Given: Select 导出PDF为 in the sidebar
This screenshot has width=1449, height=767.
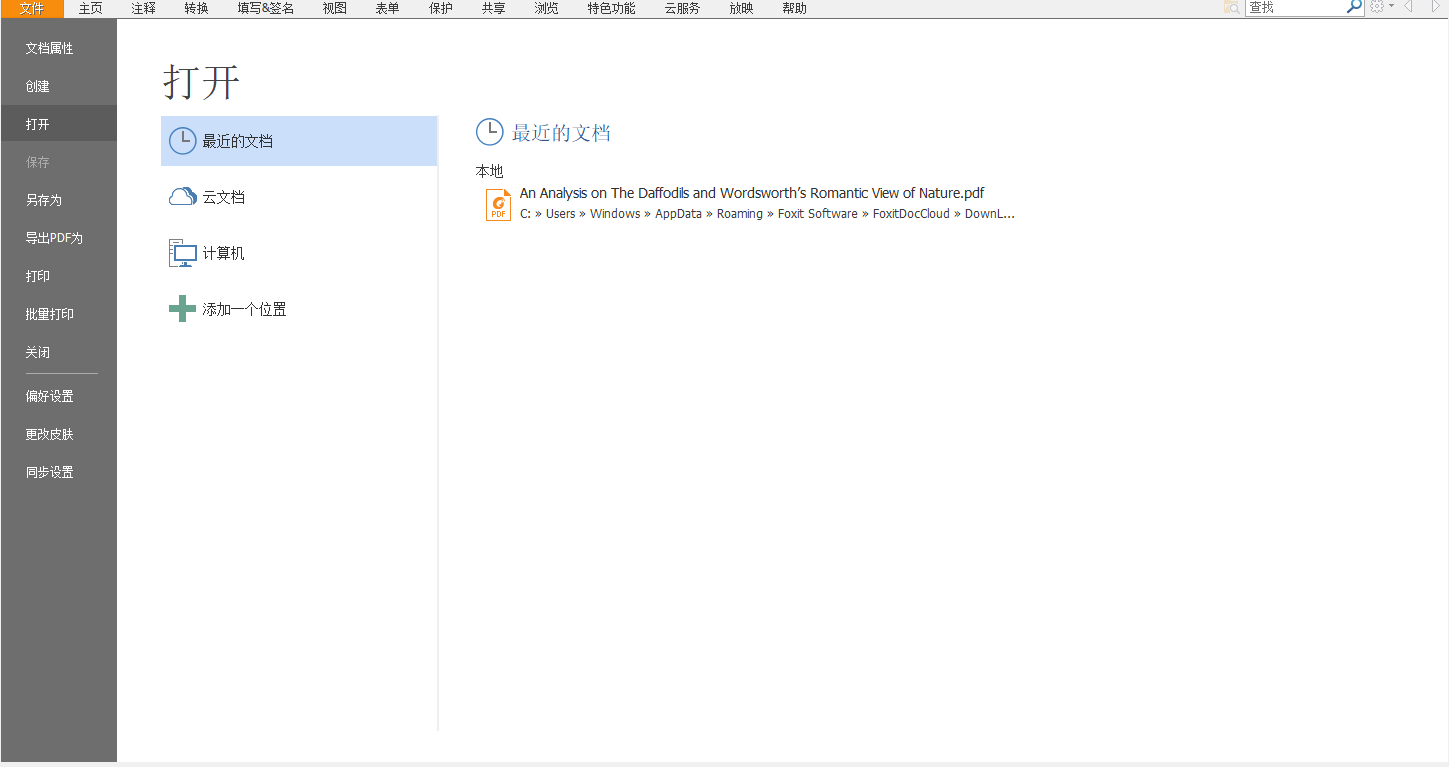Looking at the screenshot, I should point(54,238).
